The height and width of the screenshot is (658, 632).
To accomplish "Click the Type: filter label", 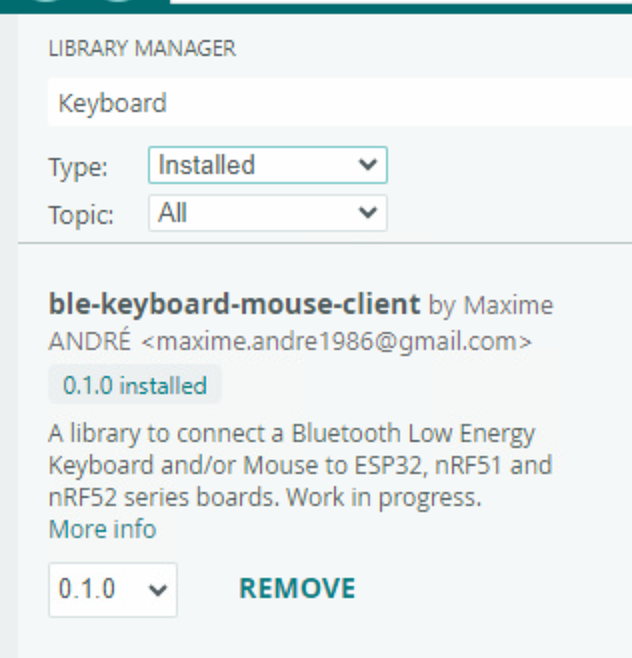I will (x=78, y=167).
